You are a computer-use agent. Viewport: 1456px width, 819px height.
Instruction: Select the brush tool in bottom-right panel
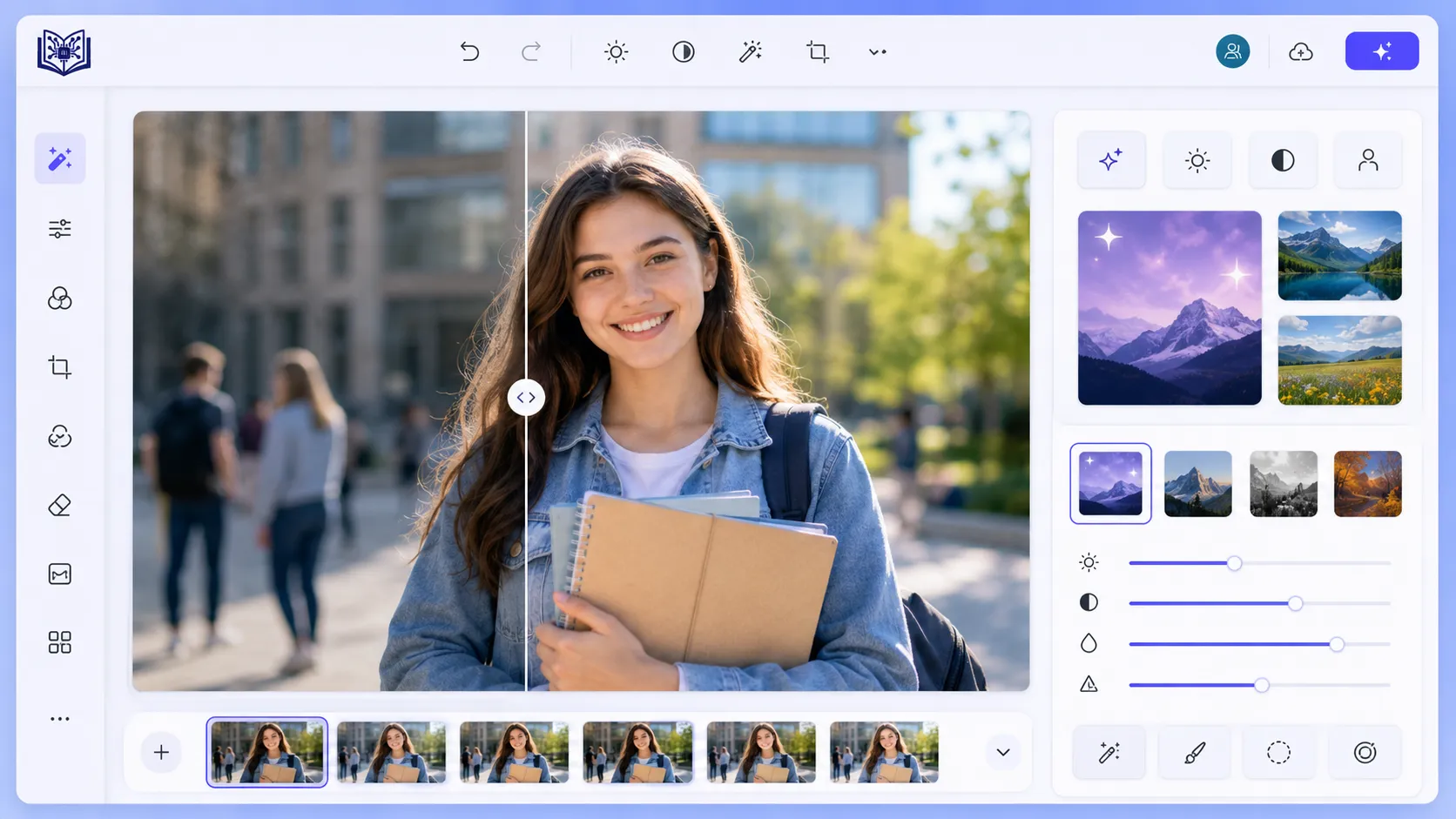coord(1195,753)
